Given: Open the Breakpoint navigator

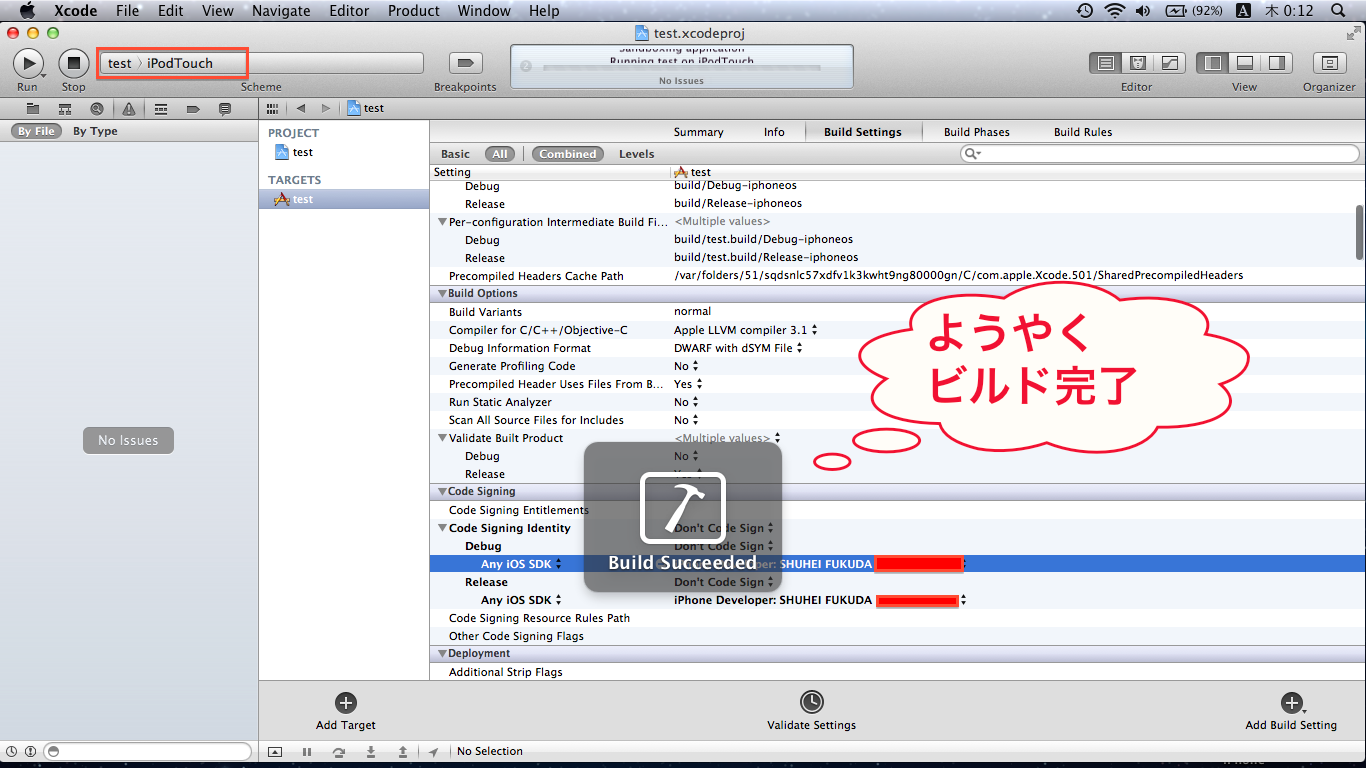Looking at the screenshot, I should (x=193, y=109).
